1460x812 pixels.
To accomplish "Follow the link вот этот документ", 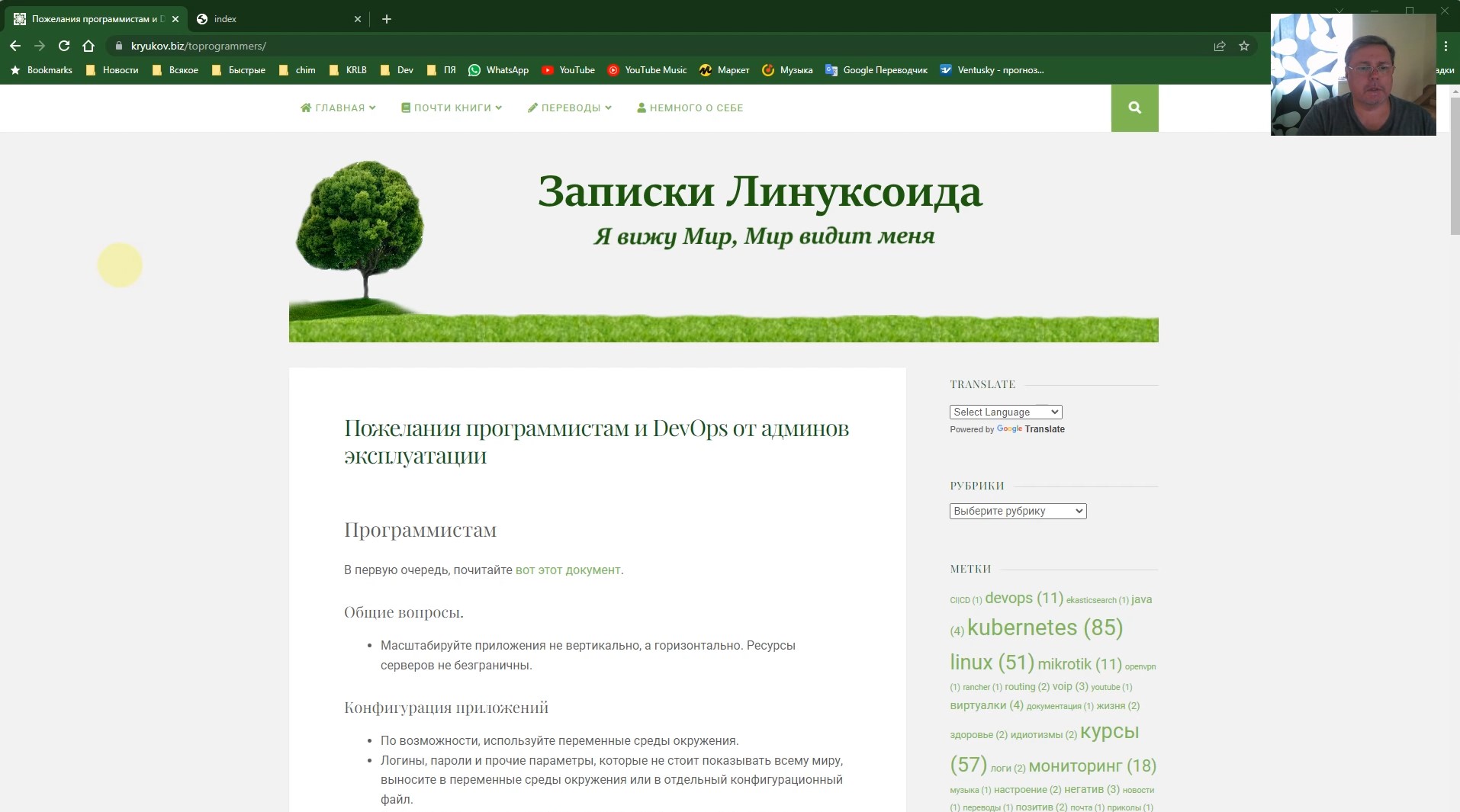I will 568,570.
